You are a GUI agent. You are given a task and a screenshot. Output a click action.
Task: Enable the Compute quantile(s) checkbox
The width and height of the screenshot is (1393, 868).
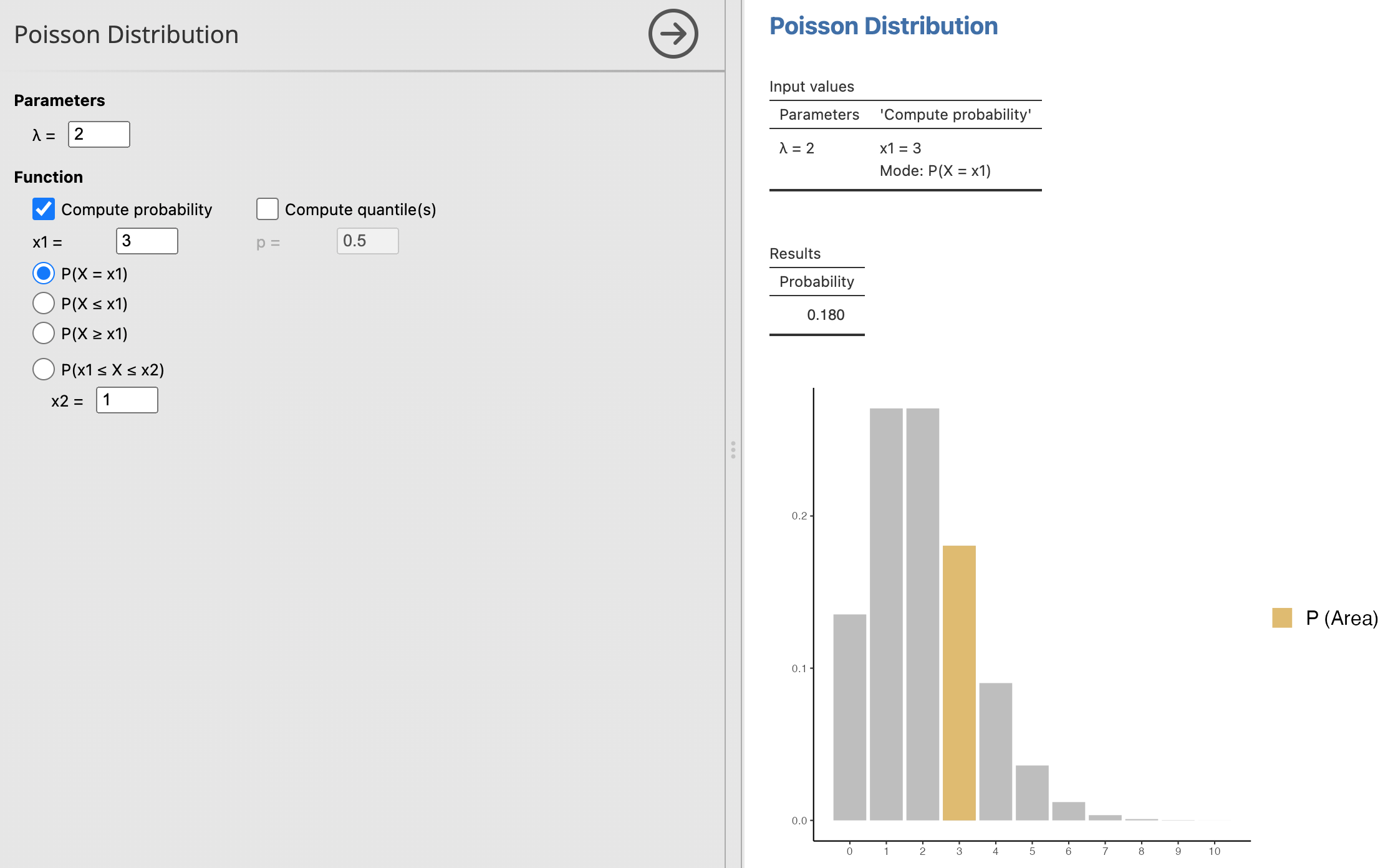[268, 209]
